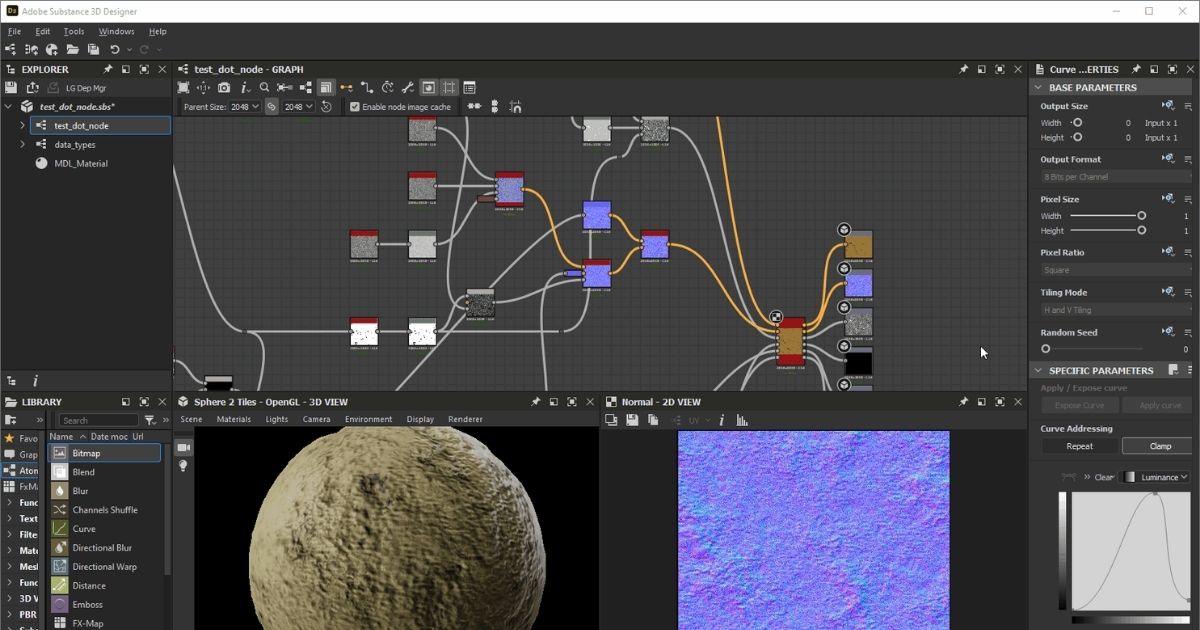Reset parent size with the clock-arrow icon

coord(326,107)
